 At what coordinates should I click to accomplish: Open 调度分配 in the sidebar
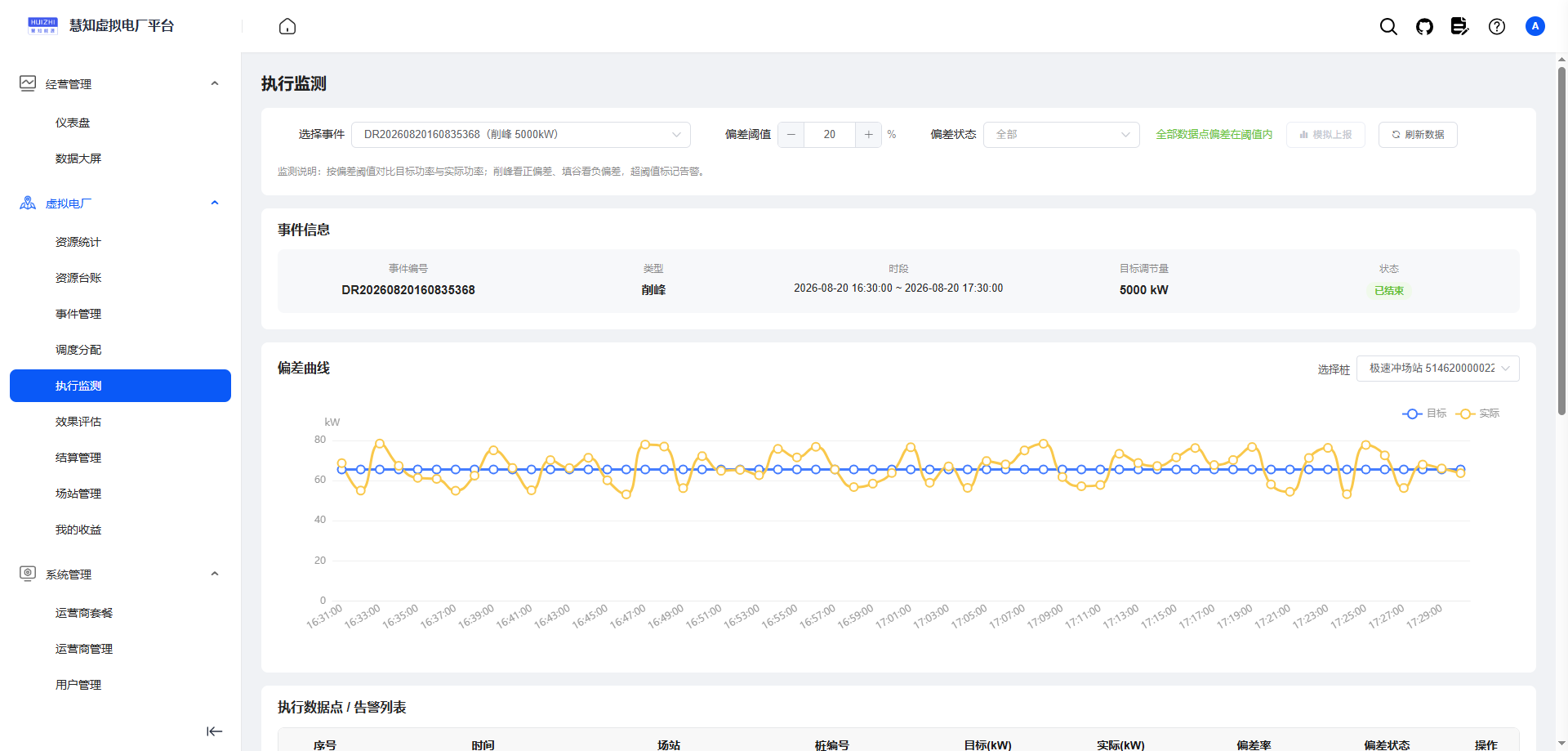[120, 350]
